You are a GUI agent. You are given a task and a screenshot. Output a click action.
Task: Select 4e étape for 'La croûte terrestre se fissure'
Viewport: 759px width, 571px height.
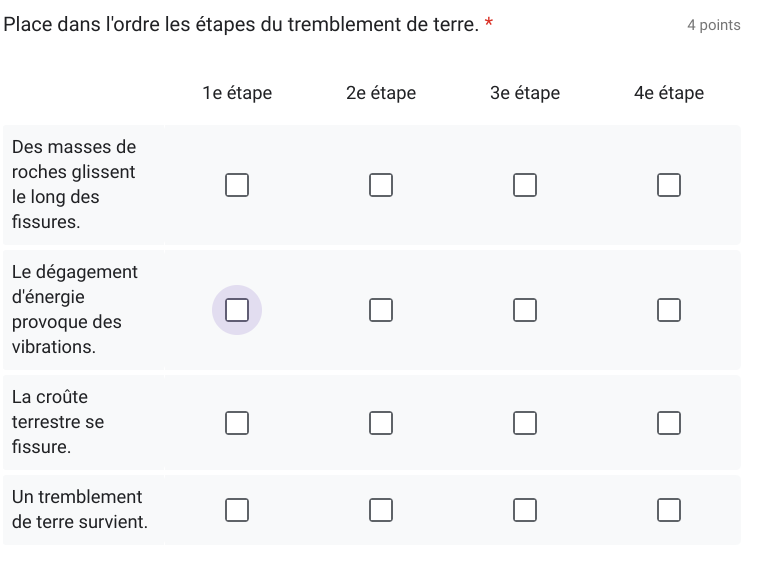click(x=669, y=423)
